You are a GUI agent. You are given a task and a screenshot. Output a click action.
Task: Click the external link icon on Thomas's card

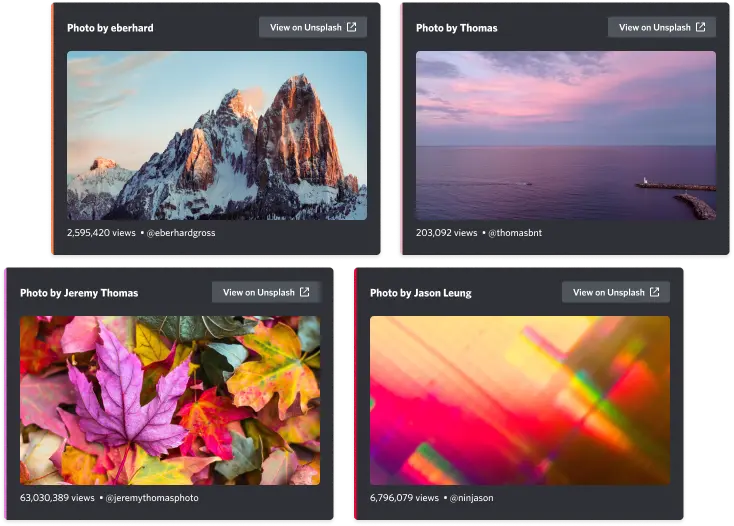tap(700, 27)
